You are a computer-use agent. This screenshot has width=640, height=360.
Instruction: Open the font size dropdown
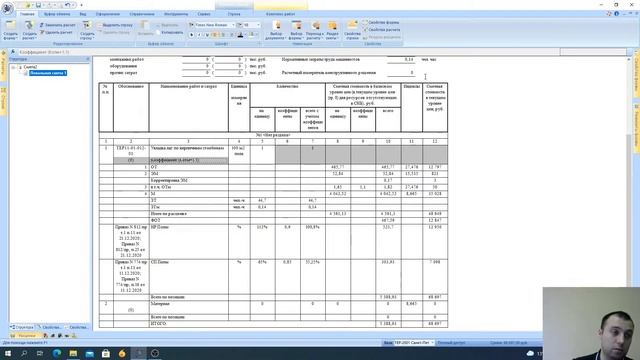[258, 25]
